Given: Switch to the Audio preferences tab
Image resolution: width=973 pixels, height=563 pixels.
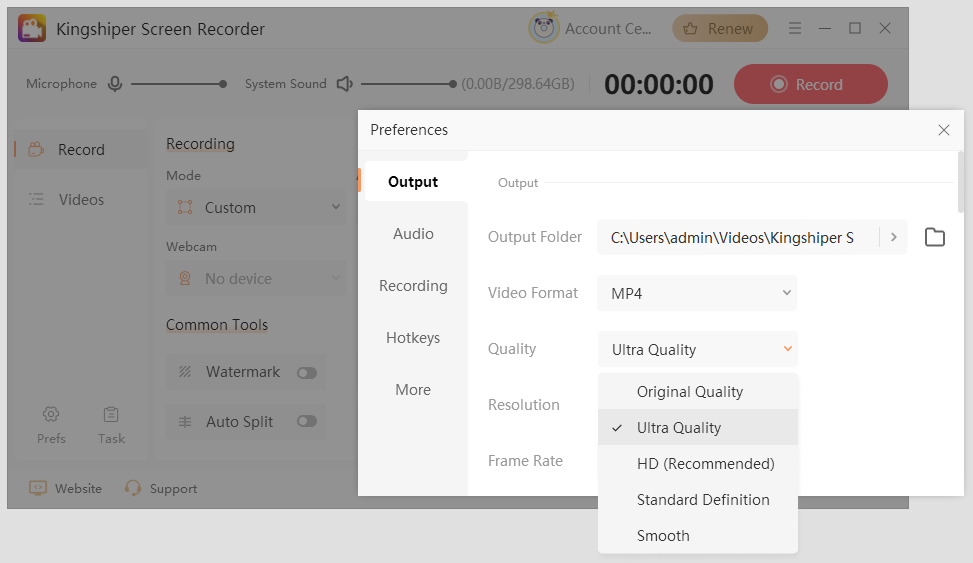Looking at the screenshot, I should click(413, 233).
